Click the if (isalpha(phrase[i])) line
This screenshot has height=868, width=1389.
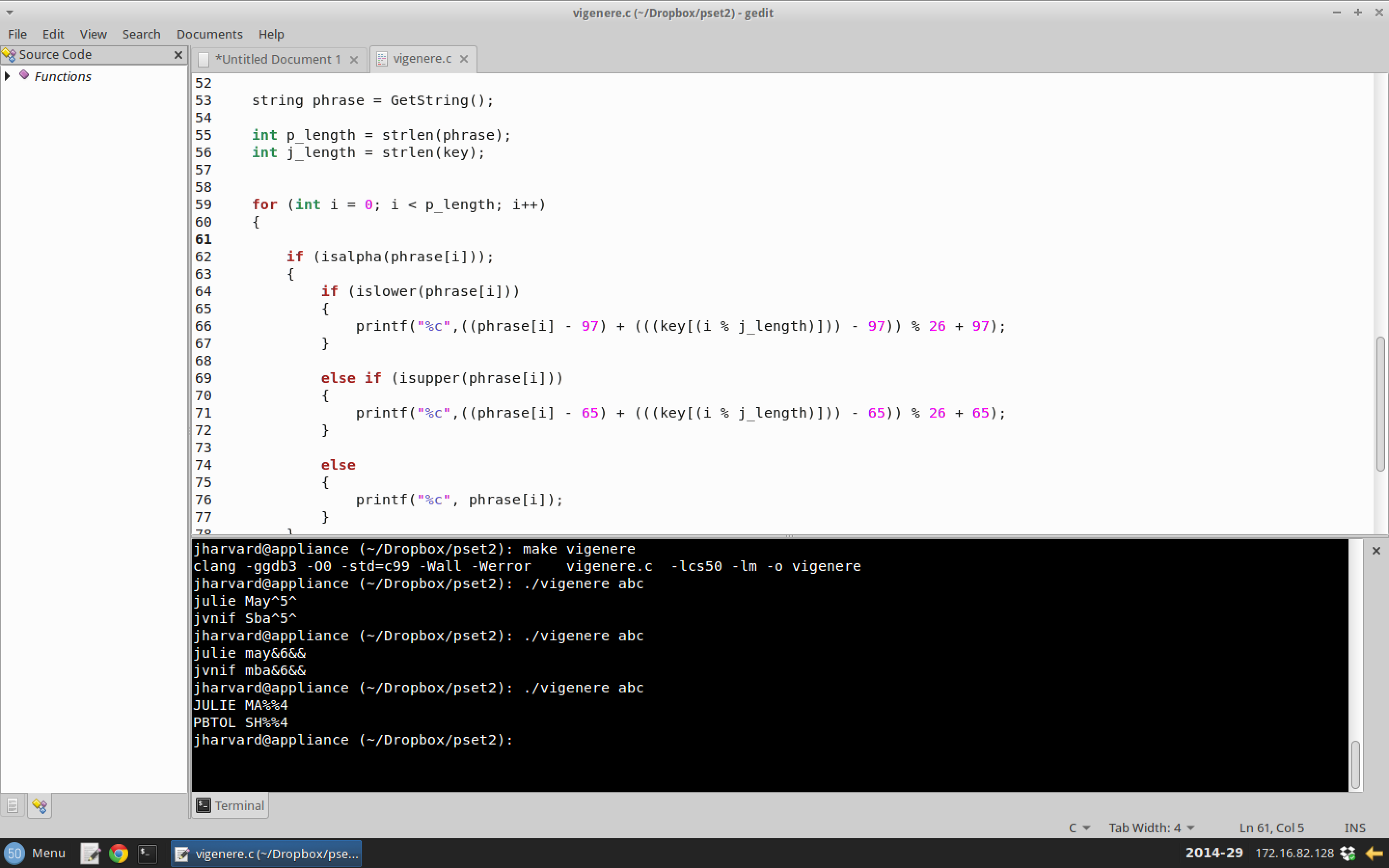tap(390, 257)
